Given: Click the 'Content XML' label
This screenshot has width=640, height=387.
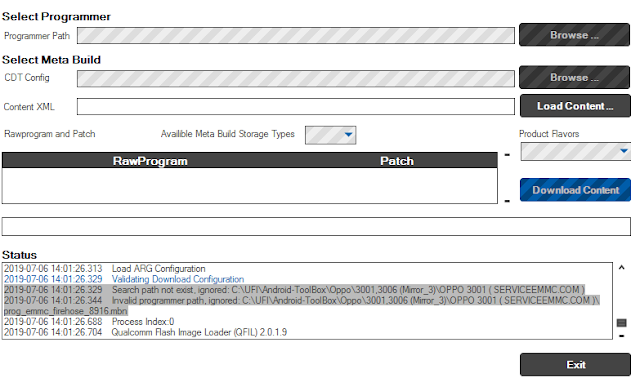Looking at the screenshot, I should [29, 107].
